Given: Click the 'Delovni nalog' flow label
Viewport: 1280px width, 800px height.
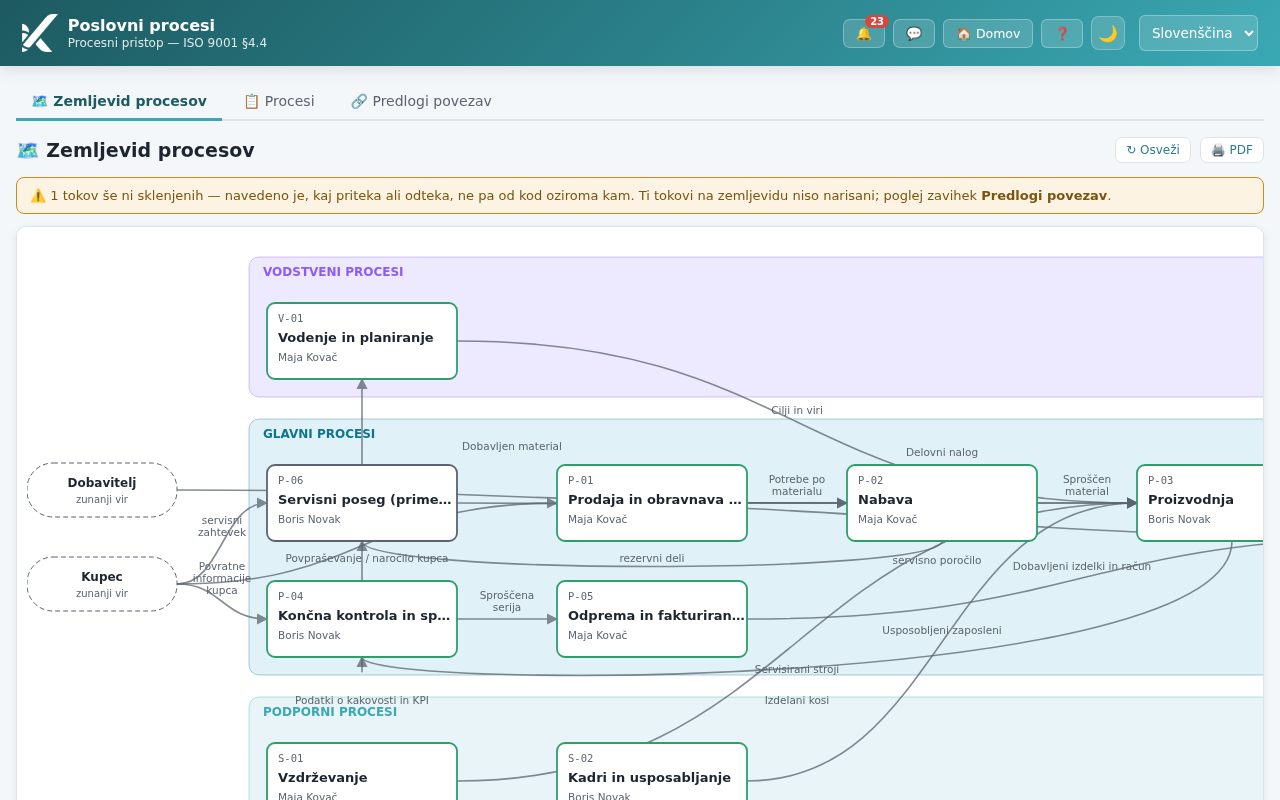Looking at the screenshot, I should [942, 452].
